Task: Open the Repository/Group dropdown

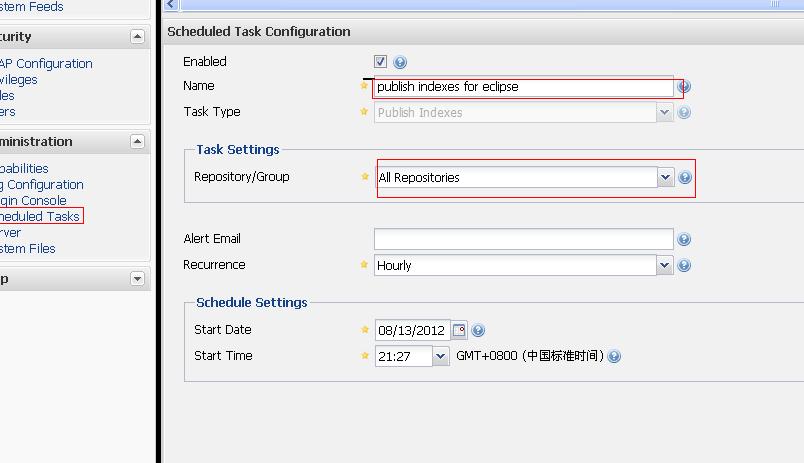Action: click(x=665, y=177)
